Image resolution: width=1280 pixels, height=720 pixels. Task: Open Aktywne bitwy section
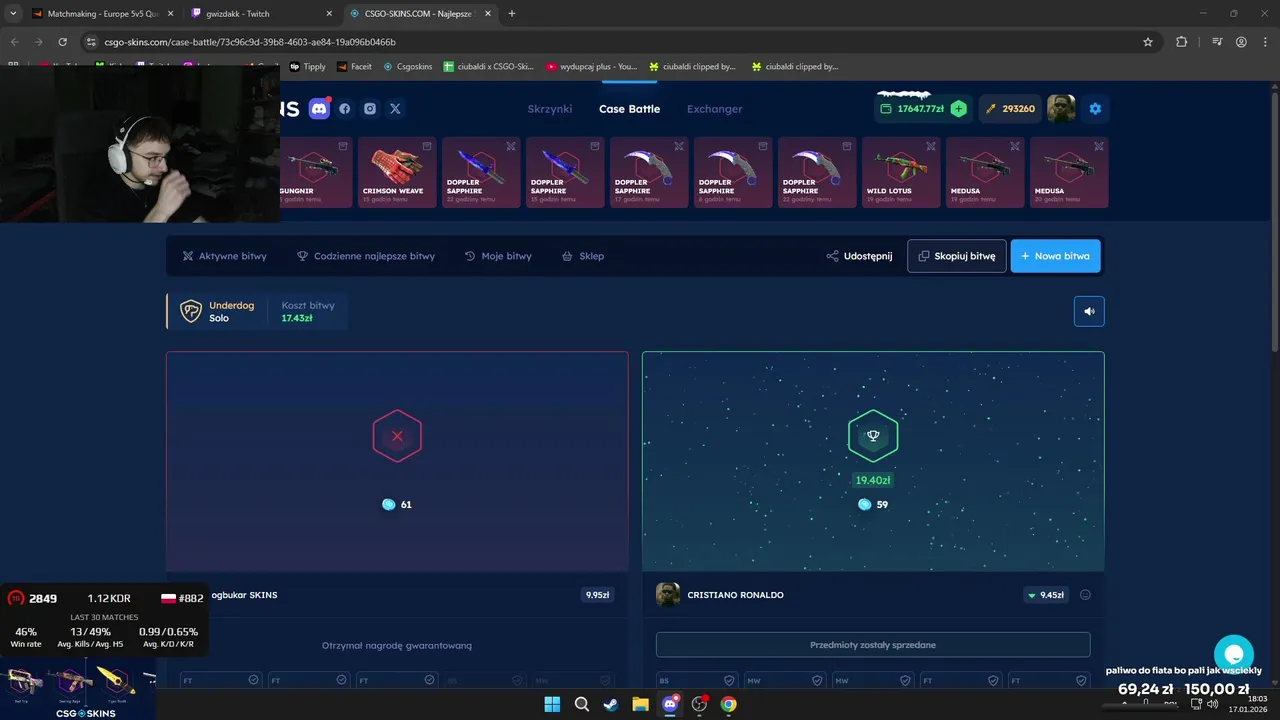coord(225,256)
